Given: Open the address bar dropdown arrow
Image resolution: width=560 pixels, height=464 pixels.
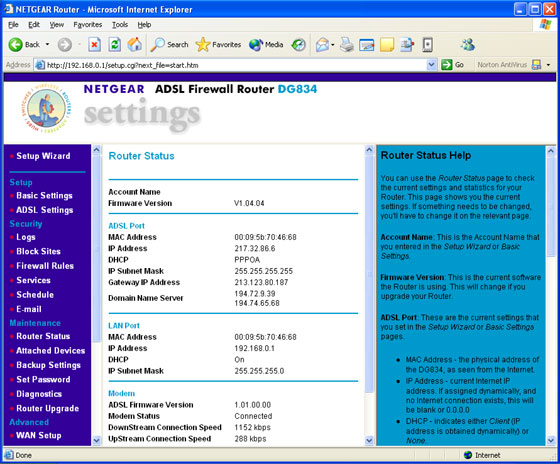Looking at the screenshot, I should pos(431,65).
